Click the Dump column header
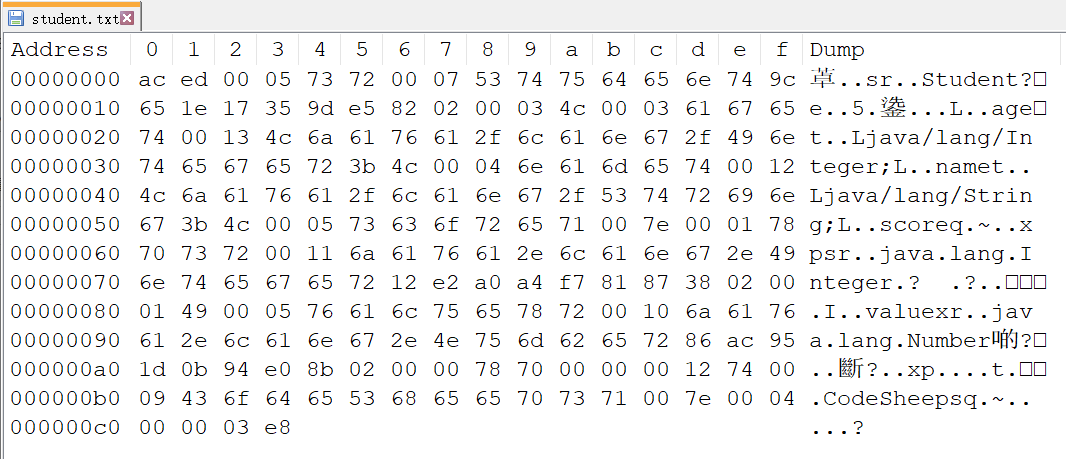Image resolution: width=1066 pixels, height=459 pixels. click(837, 50)
